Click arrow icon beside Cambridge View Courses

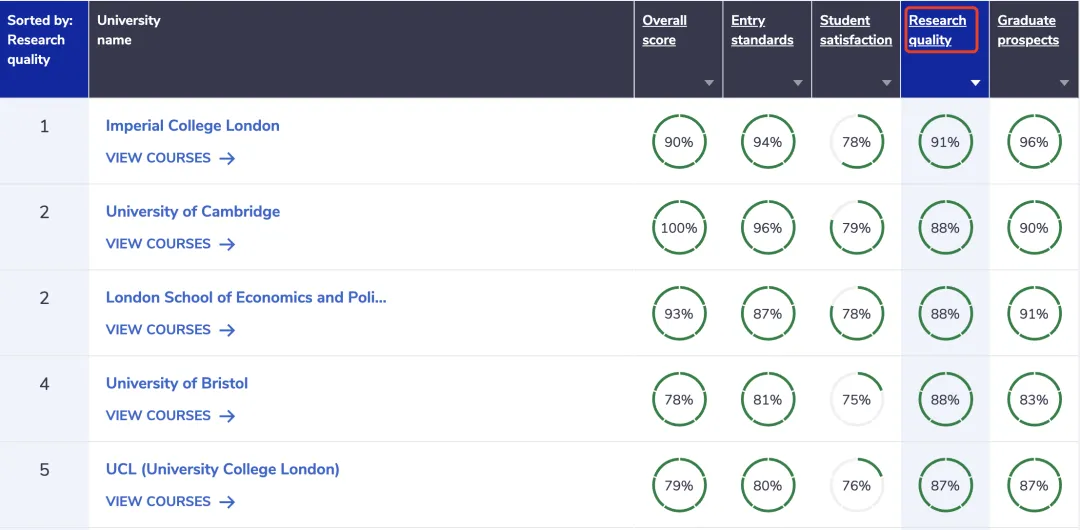pos(227,244)
